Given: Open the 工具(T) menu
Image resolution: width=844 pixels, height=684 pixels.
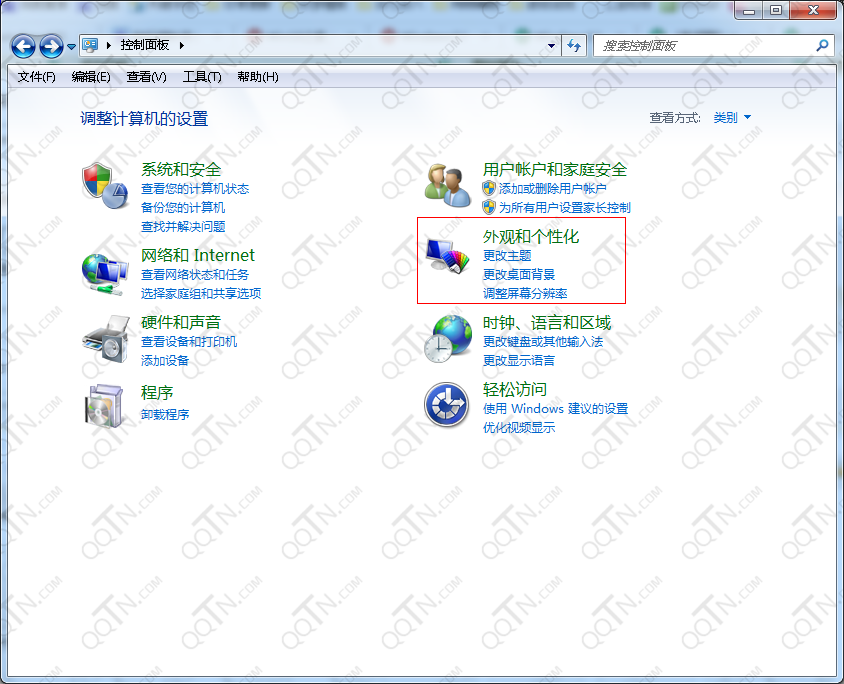Looking at the screenshot, I should (x=201, y=77).
